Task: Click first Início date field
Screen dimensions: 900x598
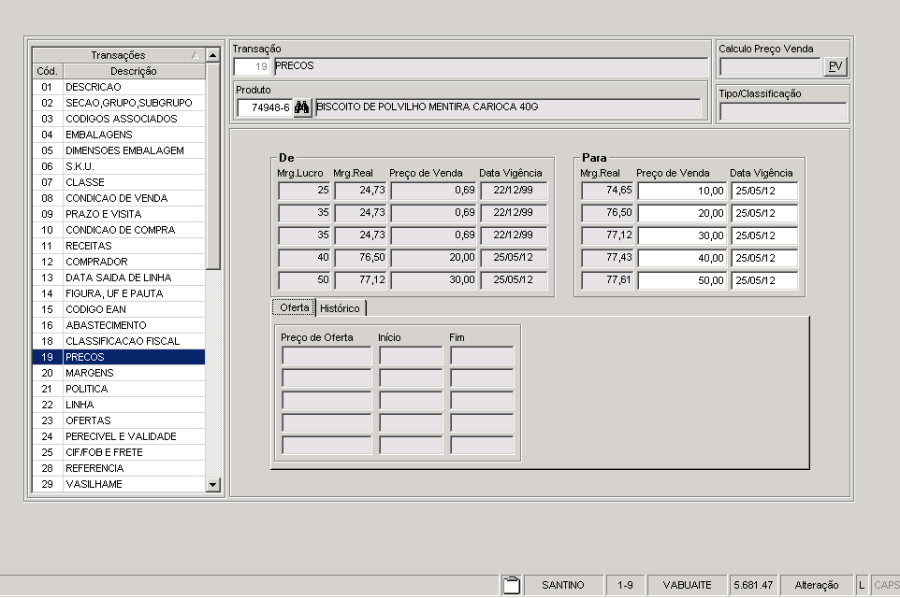Action: pyautogui.click(x=411, y=356)
